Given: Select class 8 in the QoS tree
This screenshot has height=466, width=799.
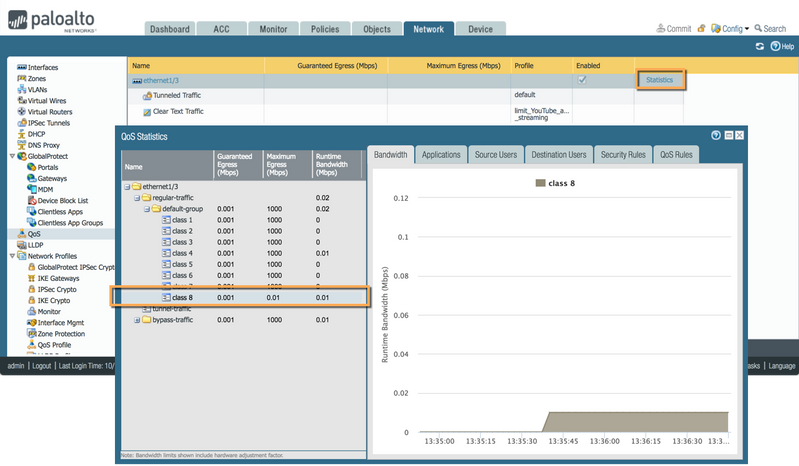Looking at the screenshot, I should 181,297.
